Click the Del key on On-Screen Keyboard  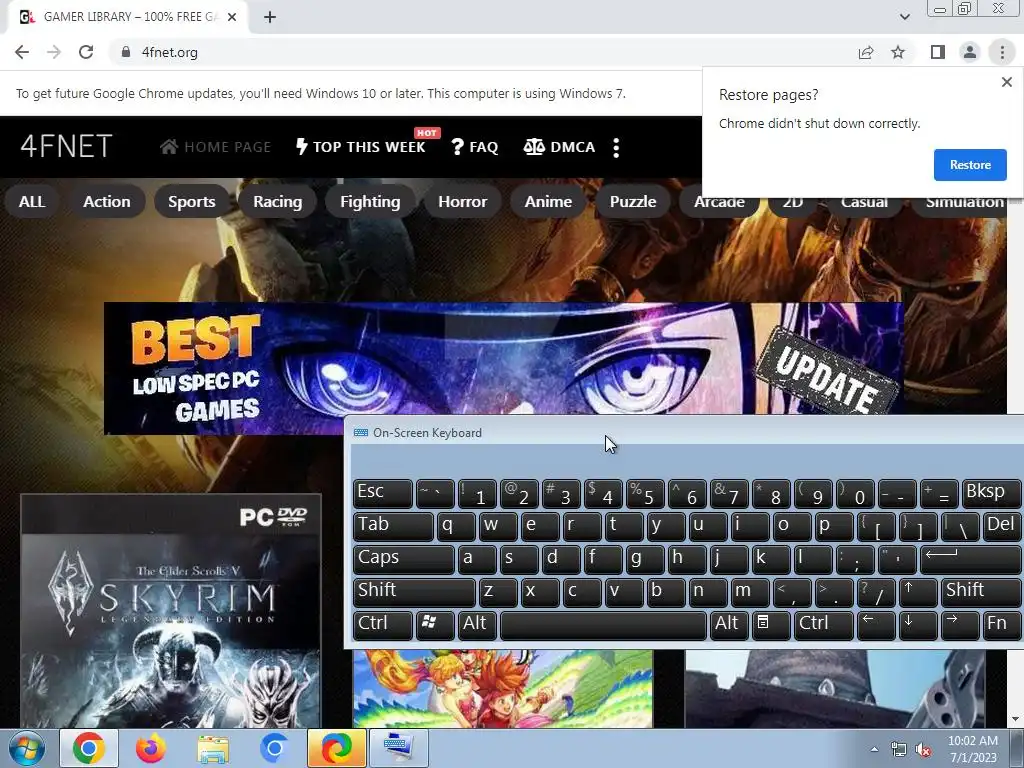coord(1001,526)
